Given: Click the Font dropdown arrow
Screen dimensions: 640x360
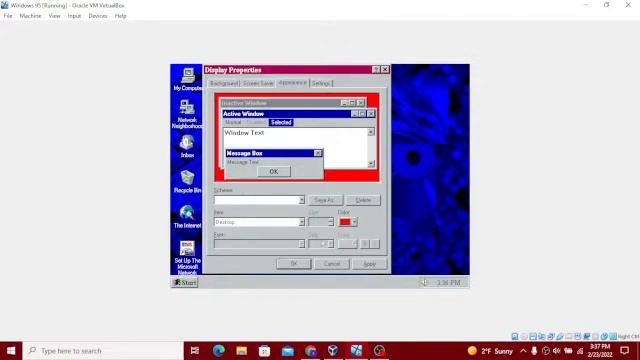Looking at the screenshot, I should 301,244.
